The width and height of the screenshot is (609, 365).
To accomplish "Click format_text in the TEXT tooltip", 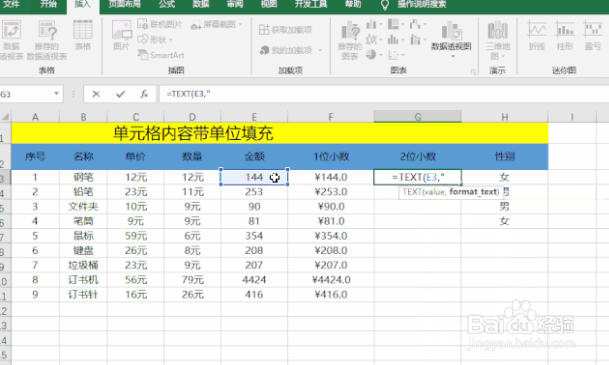I will 474,192.
